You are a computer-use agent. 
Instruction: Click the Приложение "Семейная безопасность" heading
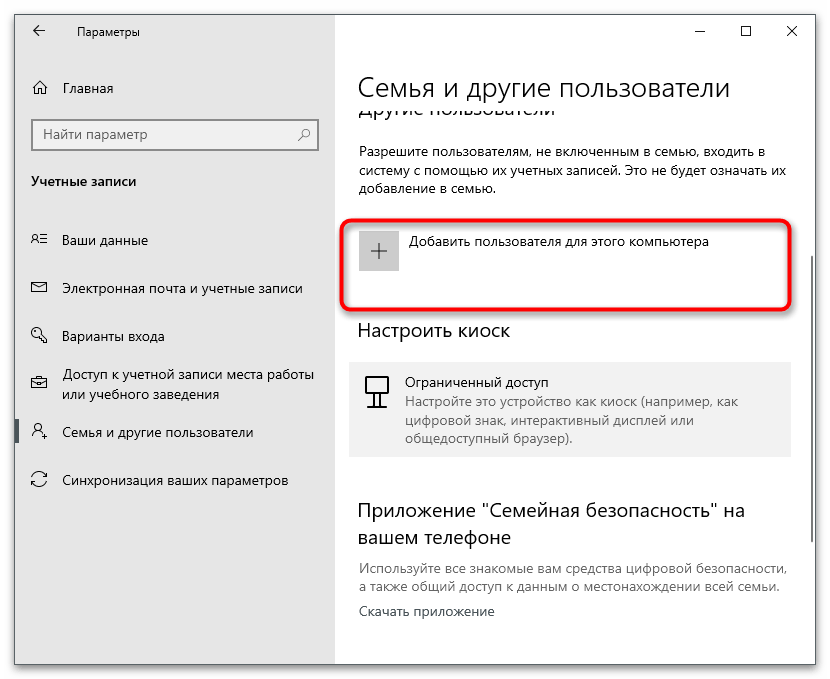551,524
